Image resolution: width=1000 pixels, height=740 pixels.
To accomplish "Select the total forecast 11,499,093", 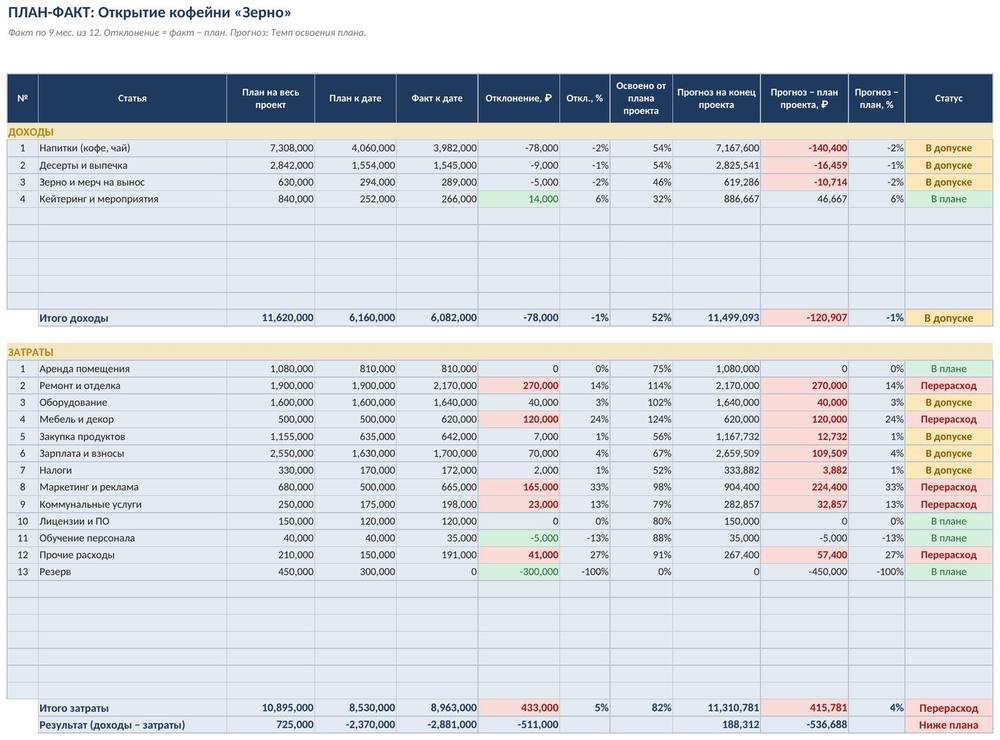I will [x=716, y=318].
